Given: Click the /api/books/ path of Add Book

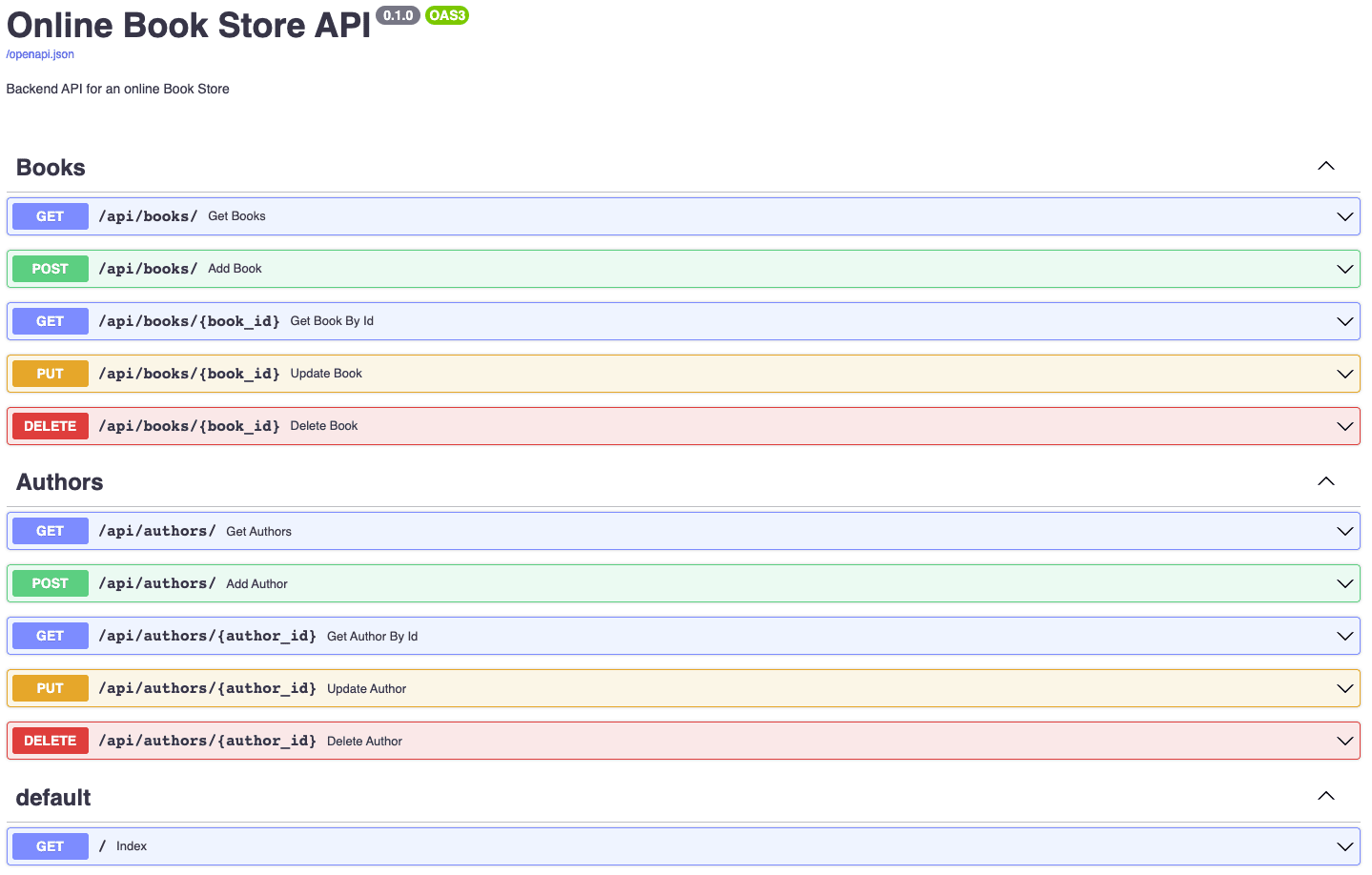Looking at the screenshot, I should 148,269.
